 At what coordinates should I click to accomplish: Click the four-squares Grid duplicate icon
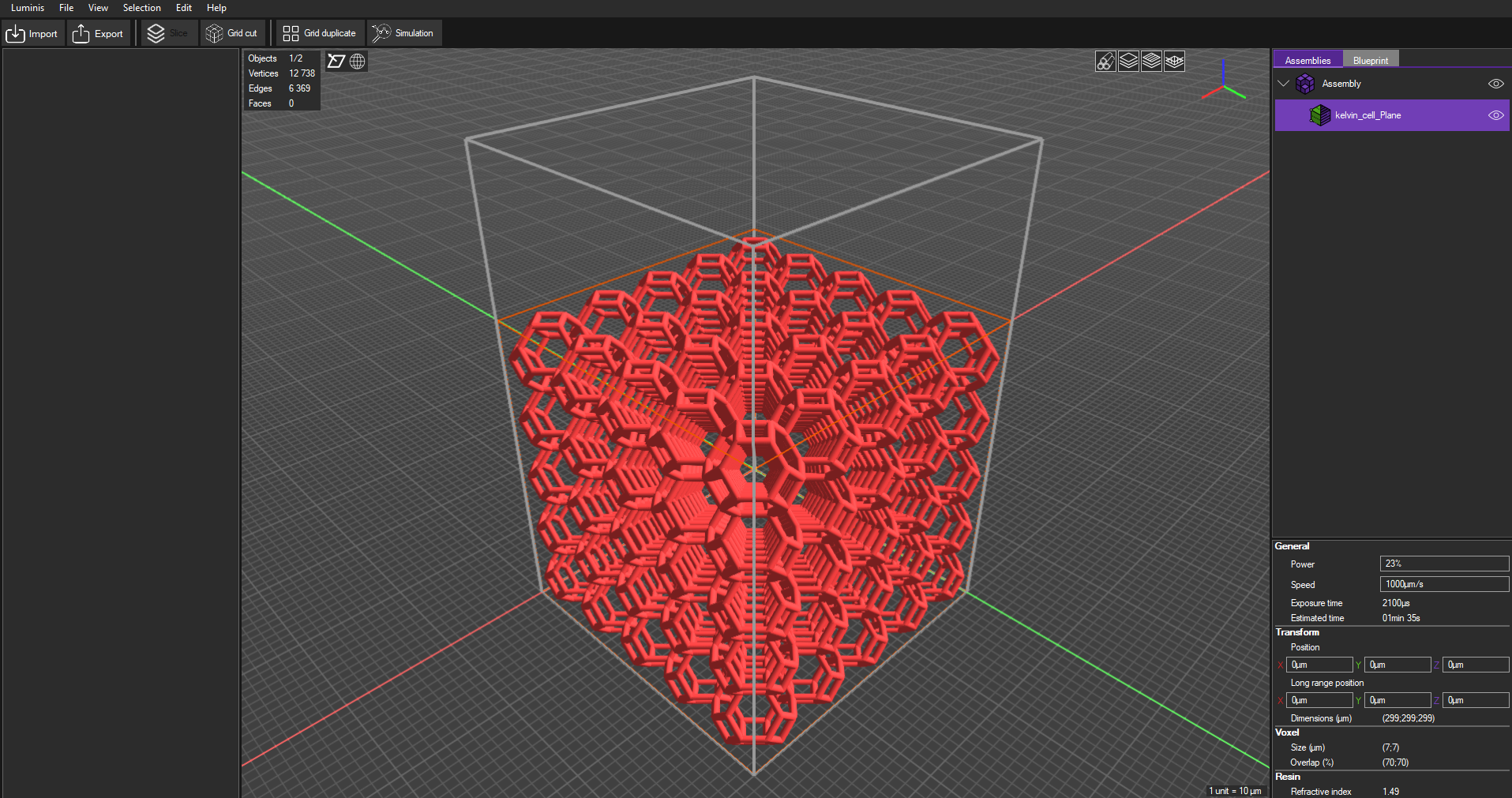tap(291, 33)
